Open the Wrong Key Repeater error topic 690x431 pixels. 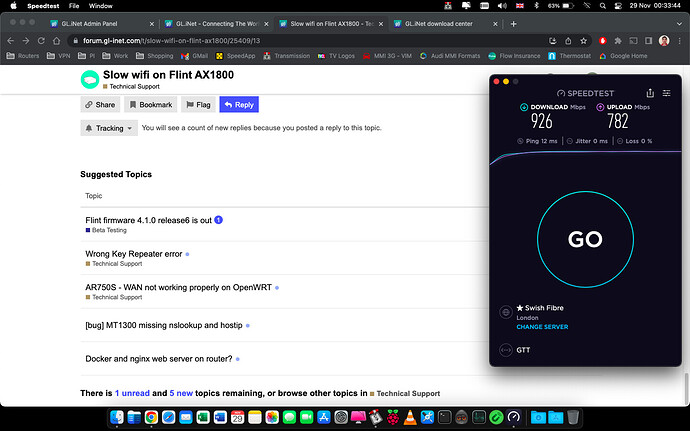tap(133, 254)
